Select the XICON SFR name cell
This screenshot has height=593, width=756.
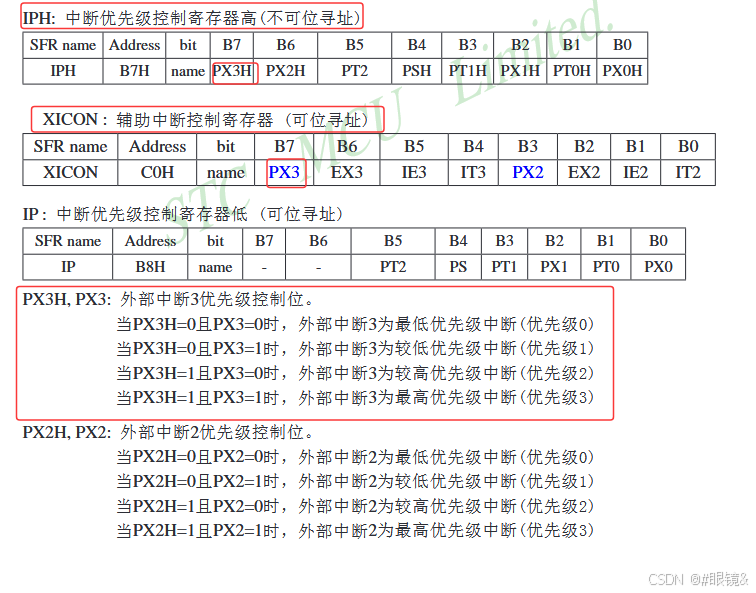pyautogui.click(x=70, y=173)
